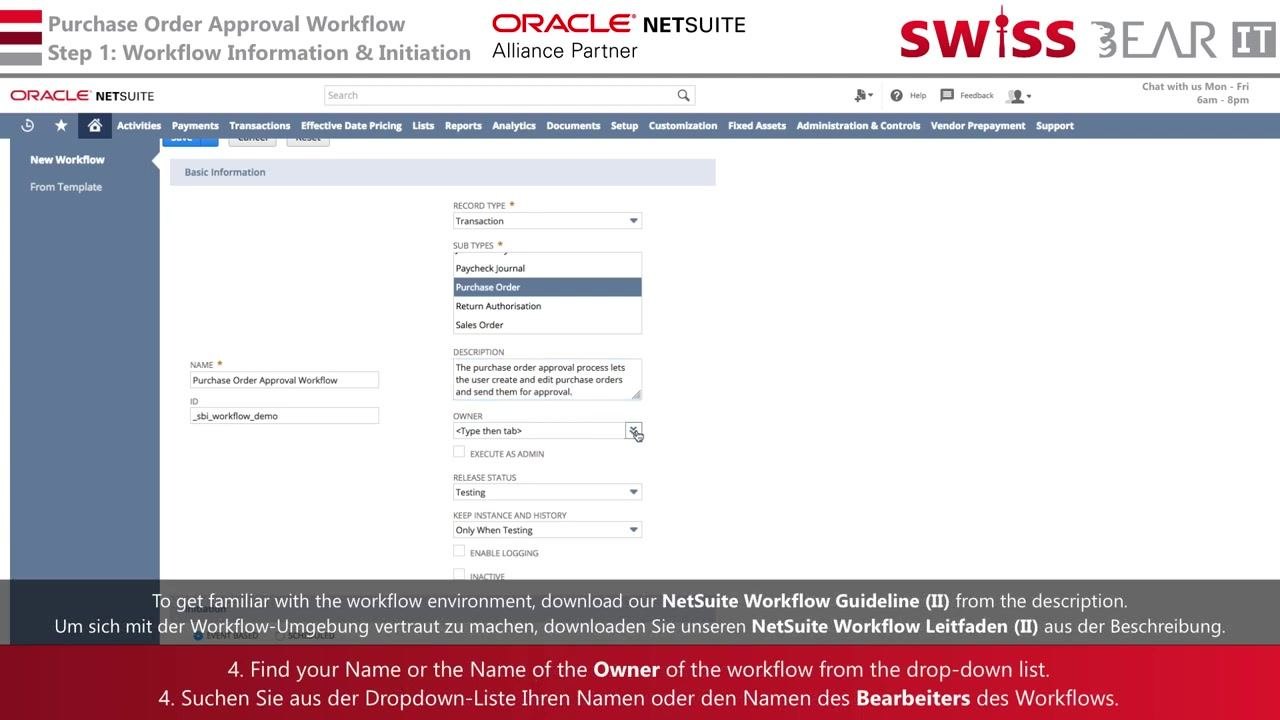Choose Paycheck Journal in Sub Types list
Image resolution: width=1280 pixels, height=720 pixels.
click(x=547, y=268)
